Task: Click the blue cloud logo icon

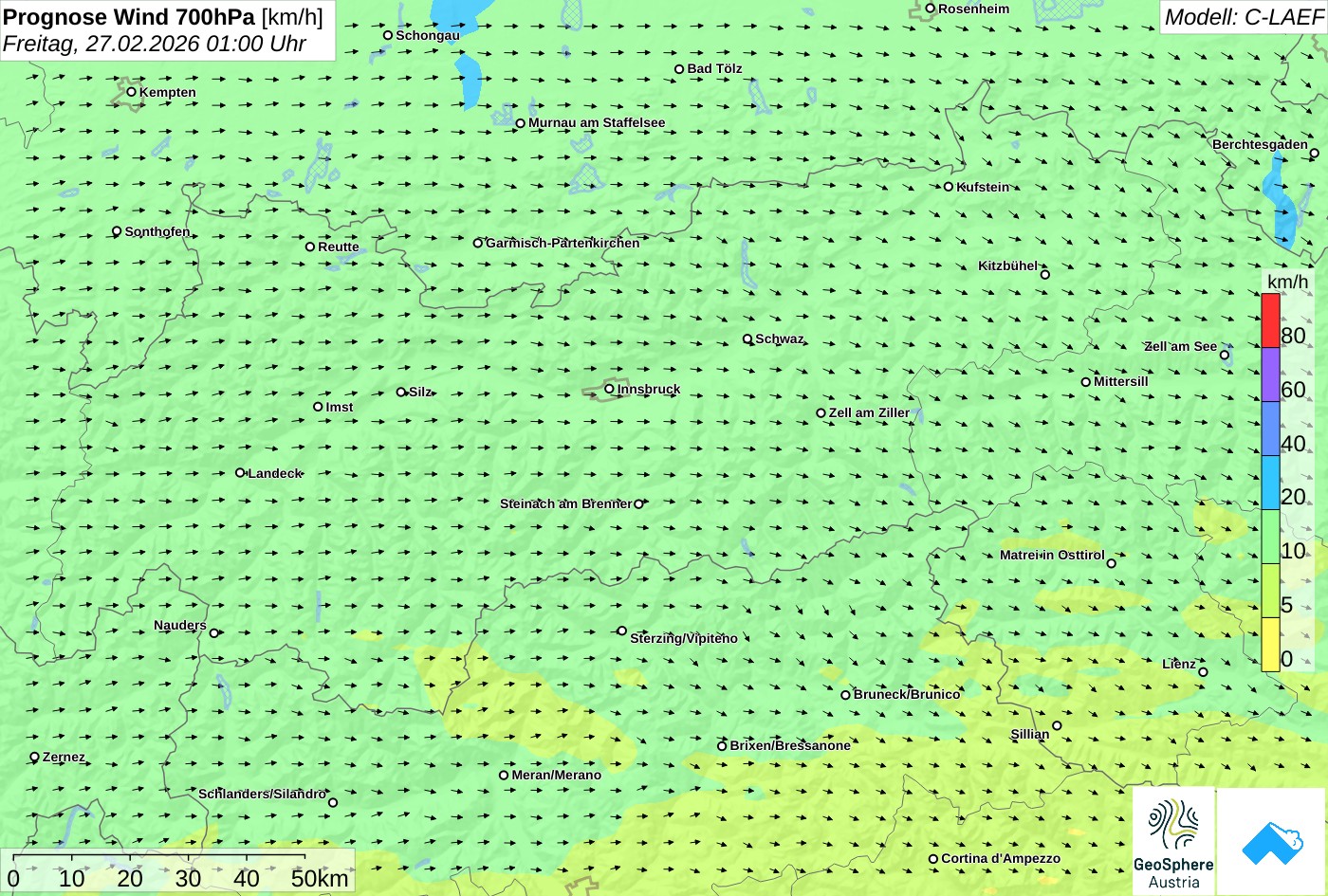Action: point(1271,841)
